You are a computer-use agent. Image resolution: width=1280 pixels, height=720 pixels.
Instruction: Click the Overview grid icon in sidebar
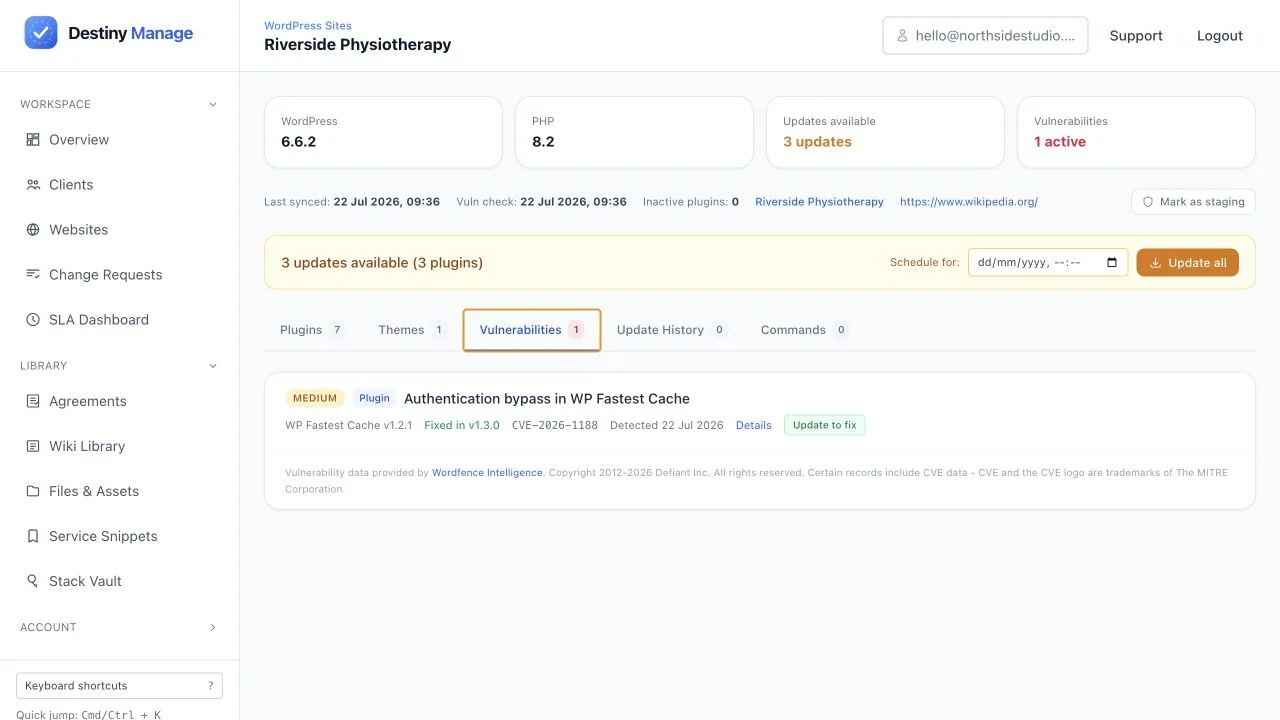click(x=33, y=140)
